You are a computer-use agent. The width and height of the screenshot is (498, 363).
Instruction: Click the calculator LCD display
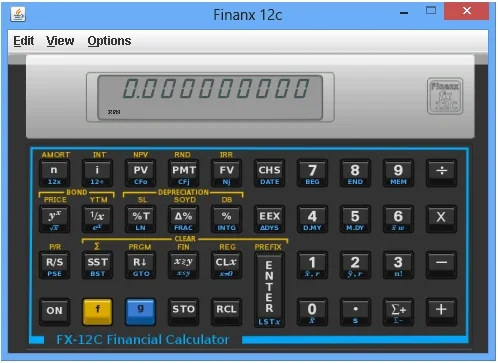click(210, 97)
